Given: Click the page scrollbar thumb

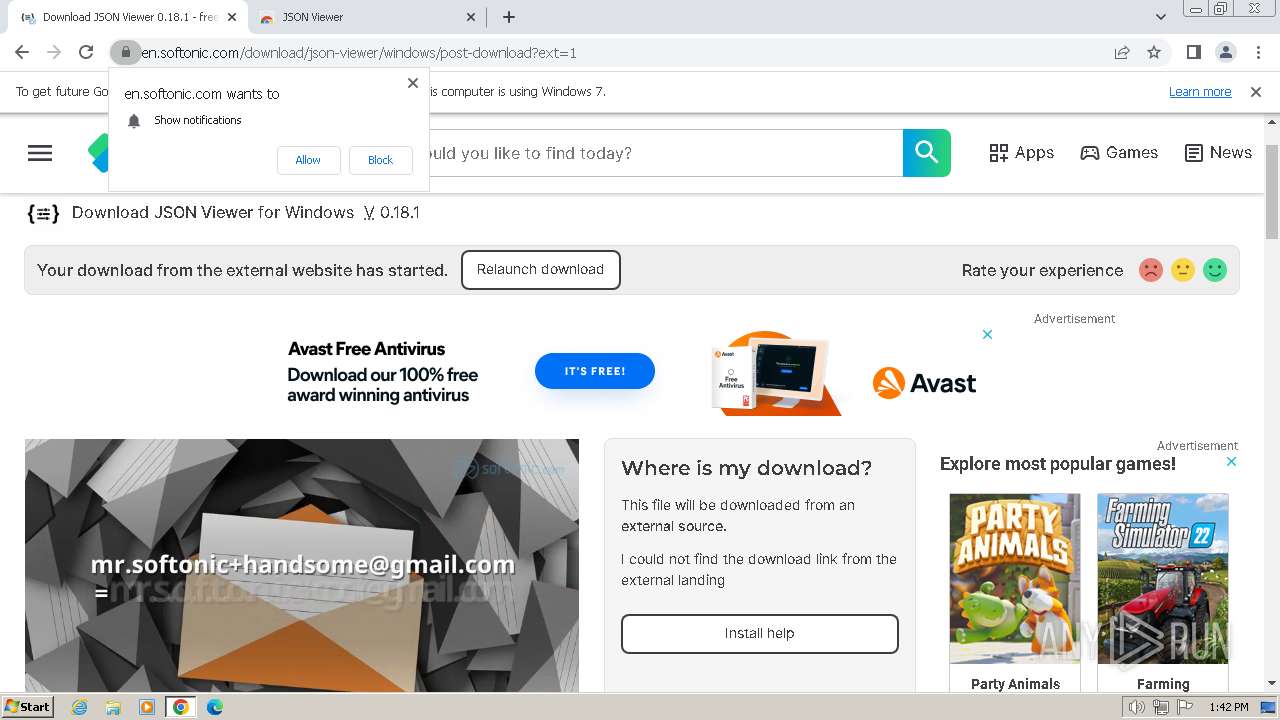Looking at the screenshot, I should point(1272,192).
